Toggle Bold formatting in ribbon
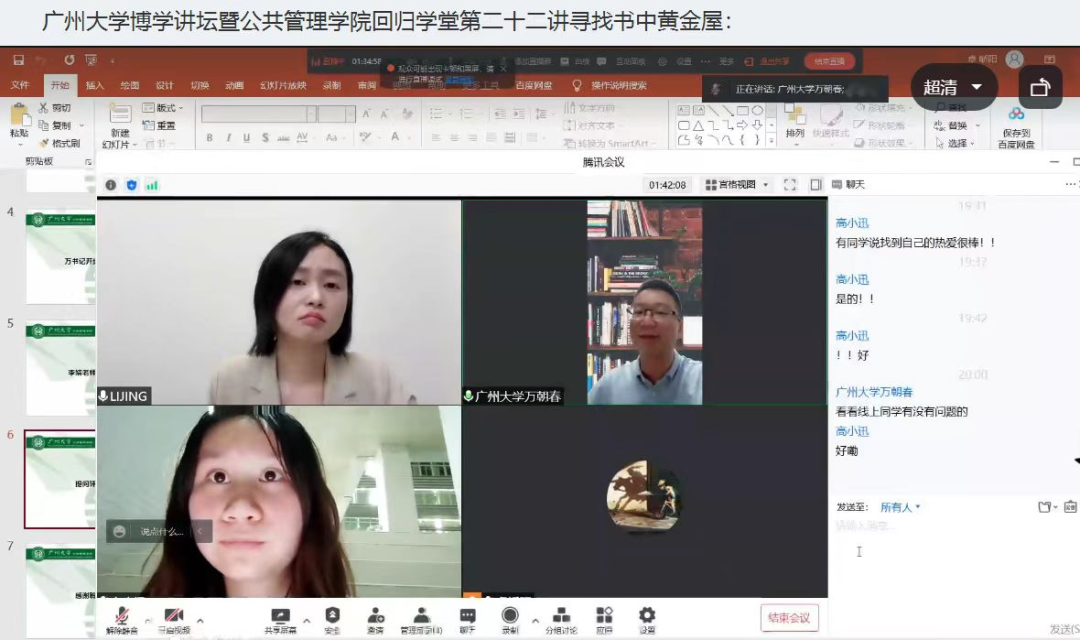The height and width of the screenshot is (640, 1080). (209, 138)
